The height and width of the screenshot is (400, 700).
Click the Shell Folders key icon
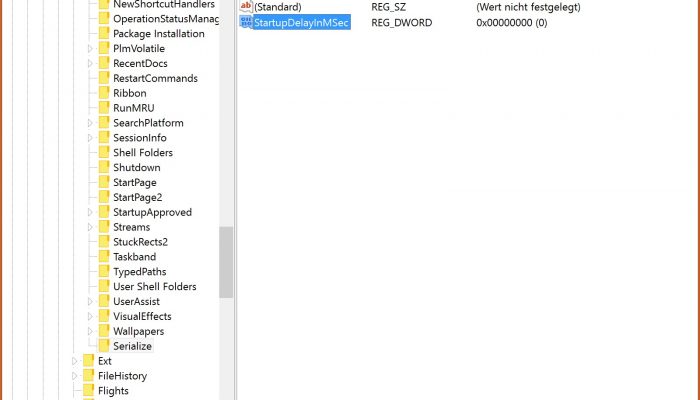104,153
